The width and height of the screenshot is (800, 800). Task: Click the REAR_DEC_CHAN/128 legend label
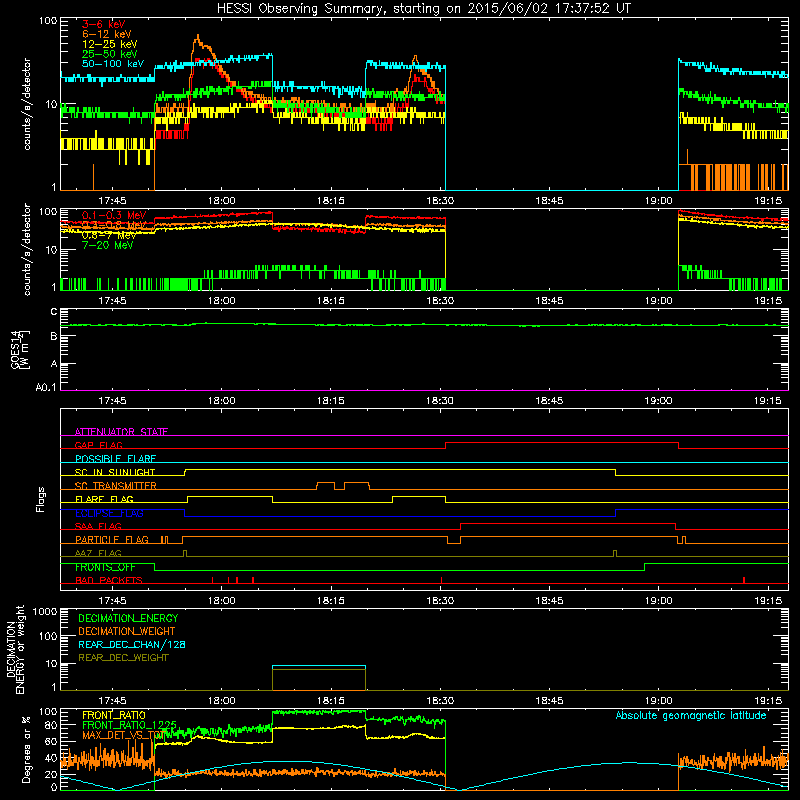132,645
